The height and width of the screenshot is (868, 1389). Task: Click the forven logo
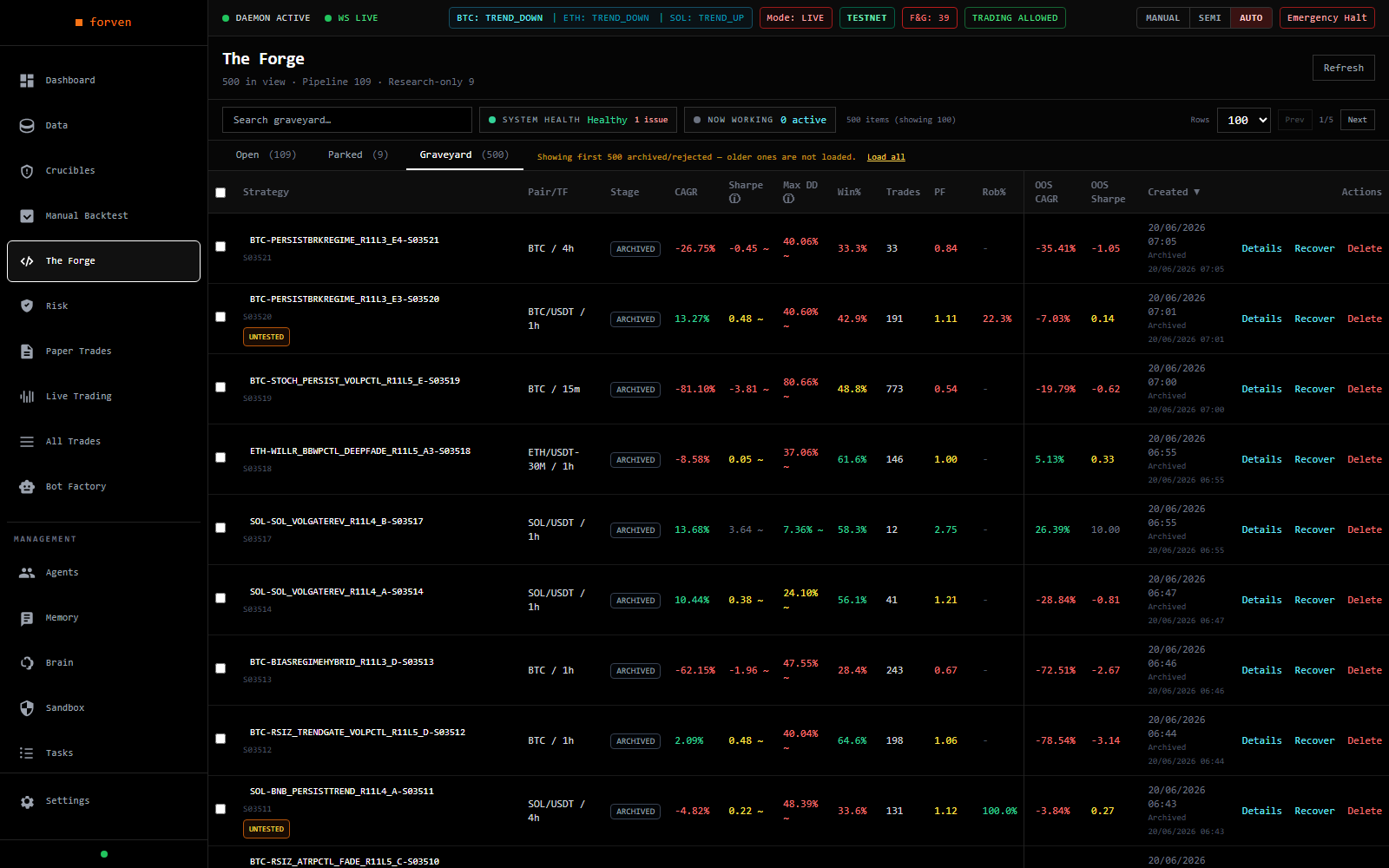[x=103, y=23]
